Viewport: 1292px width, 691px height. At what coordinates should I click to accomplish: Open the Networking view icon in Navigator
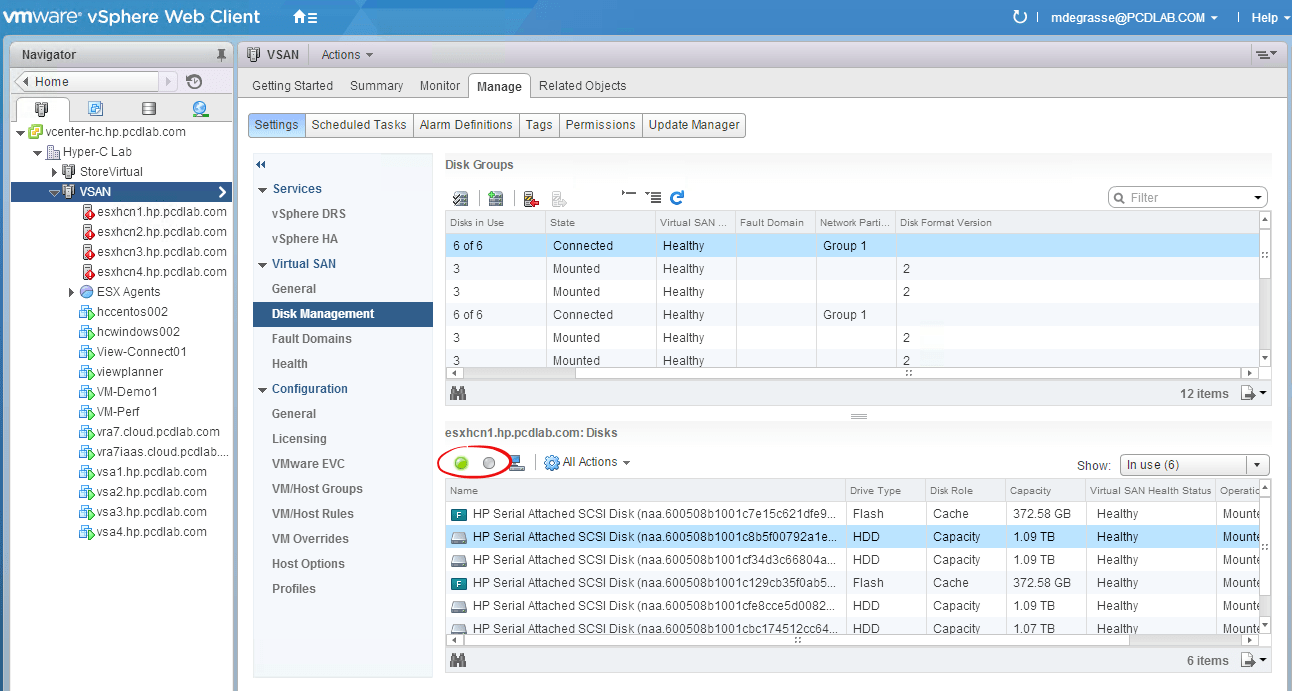pyautogui.click(x=200, y=109)
